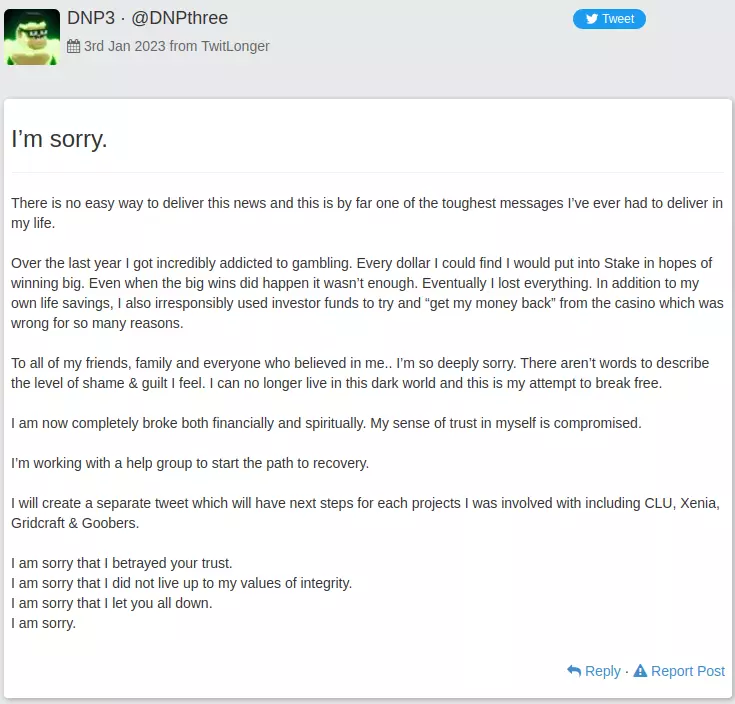Click the reply arrow icon
735x704 pixels.
[574, 671]
